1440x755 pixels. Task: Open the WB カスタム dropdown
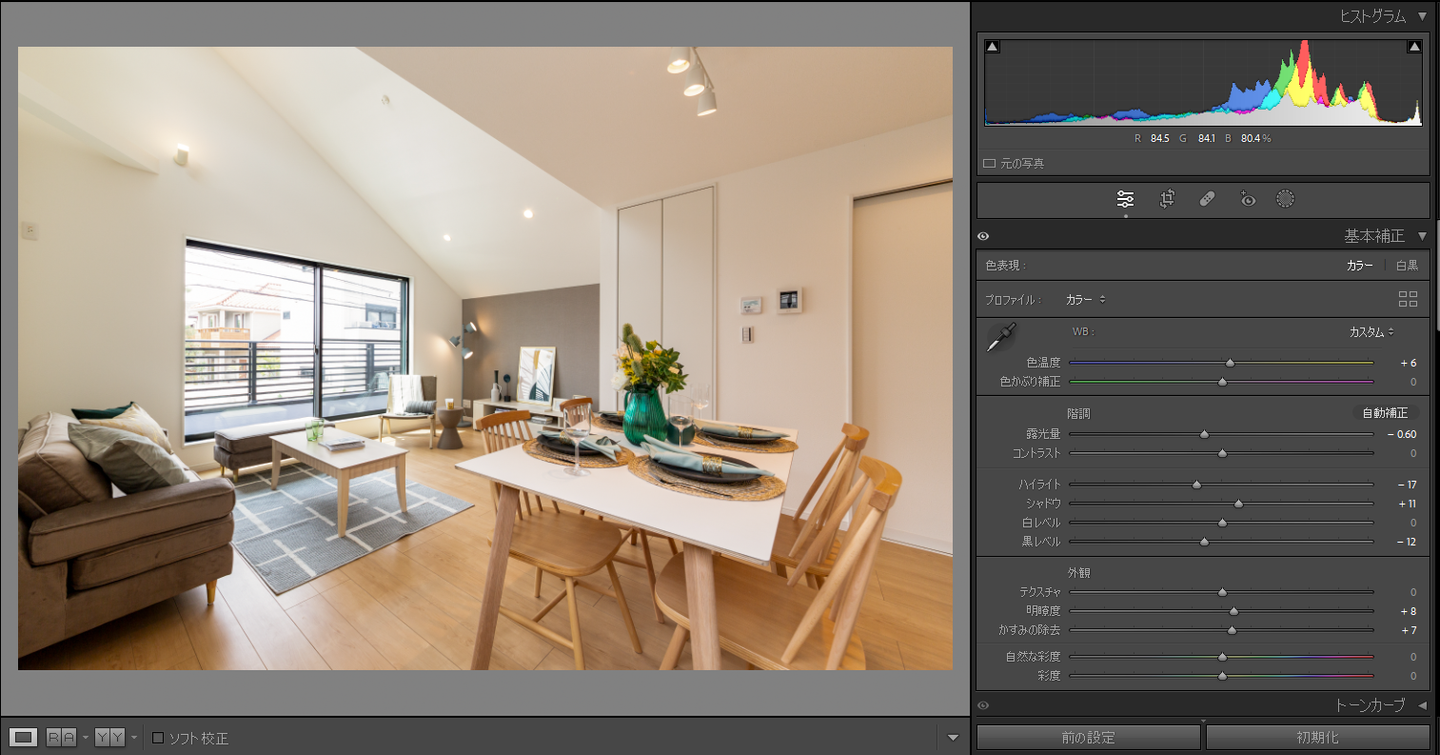click(1371, 331)
